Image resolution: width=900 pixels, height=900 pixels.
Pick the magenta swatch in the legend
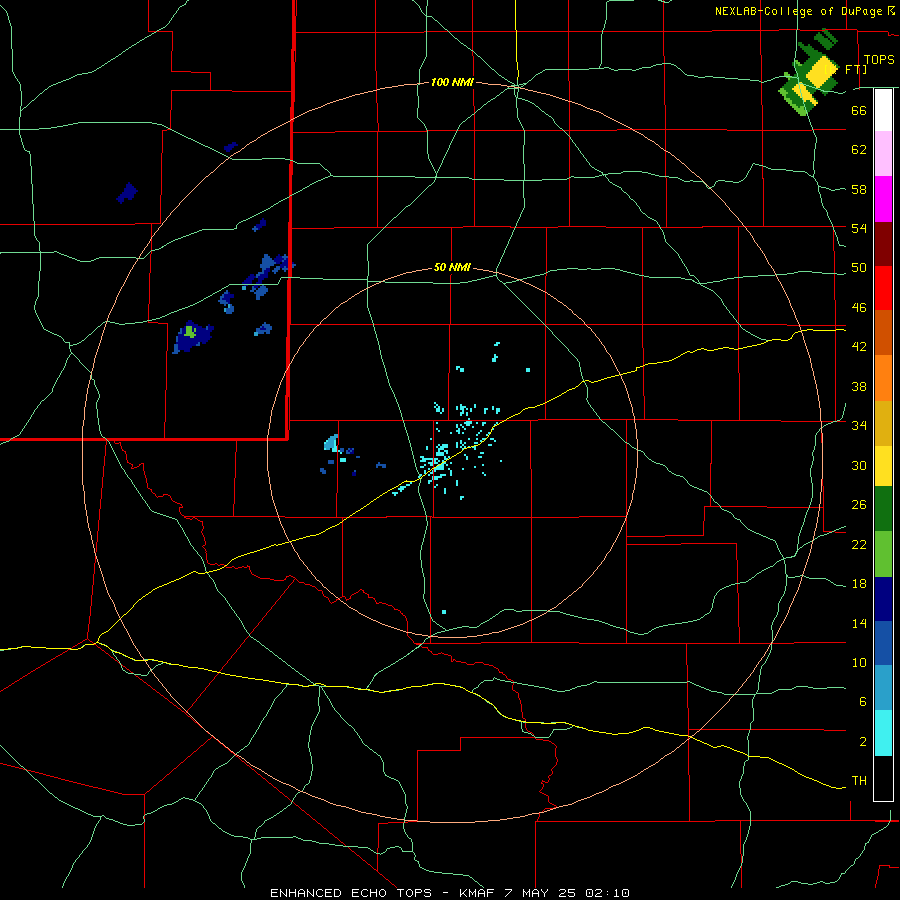(x=883, y=199)
